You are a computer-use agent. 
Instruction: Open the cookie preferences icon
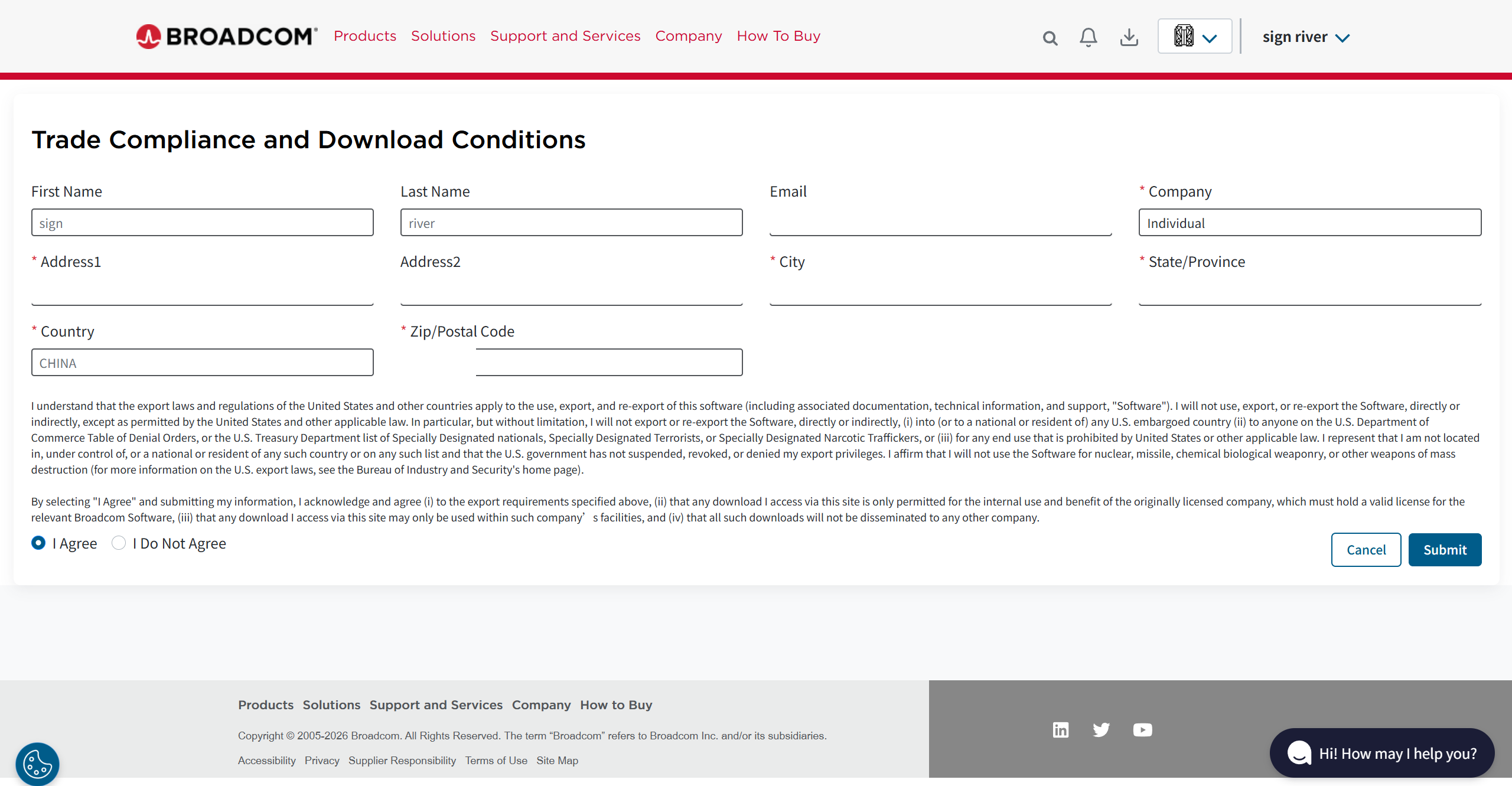click(37, 764)
